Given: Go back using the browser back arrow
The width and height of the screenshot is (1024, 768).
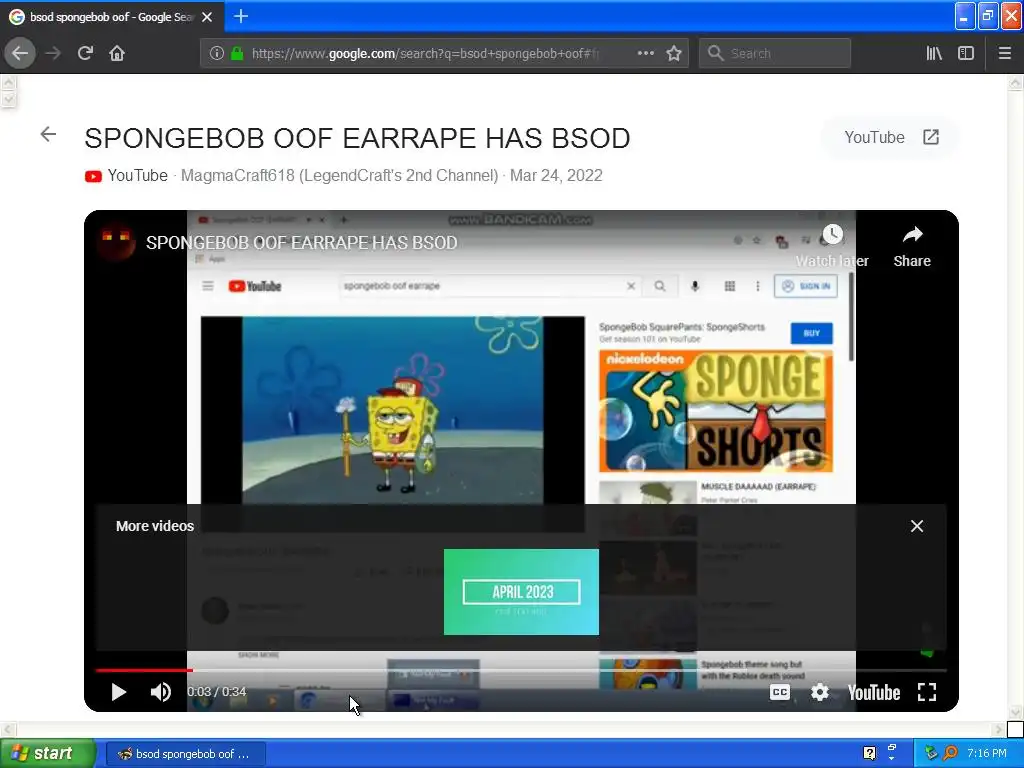Looking at the screenshot, I should (x=20, y=53).
